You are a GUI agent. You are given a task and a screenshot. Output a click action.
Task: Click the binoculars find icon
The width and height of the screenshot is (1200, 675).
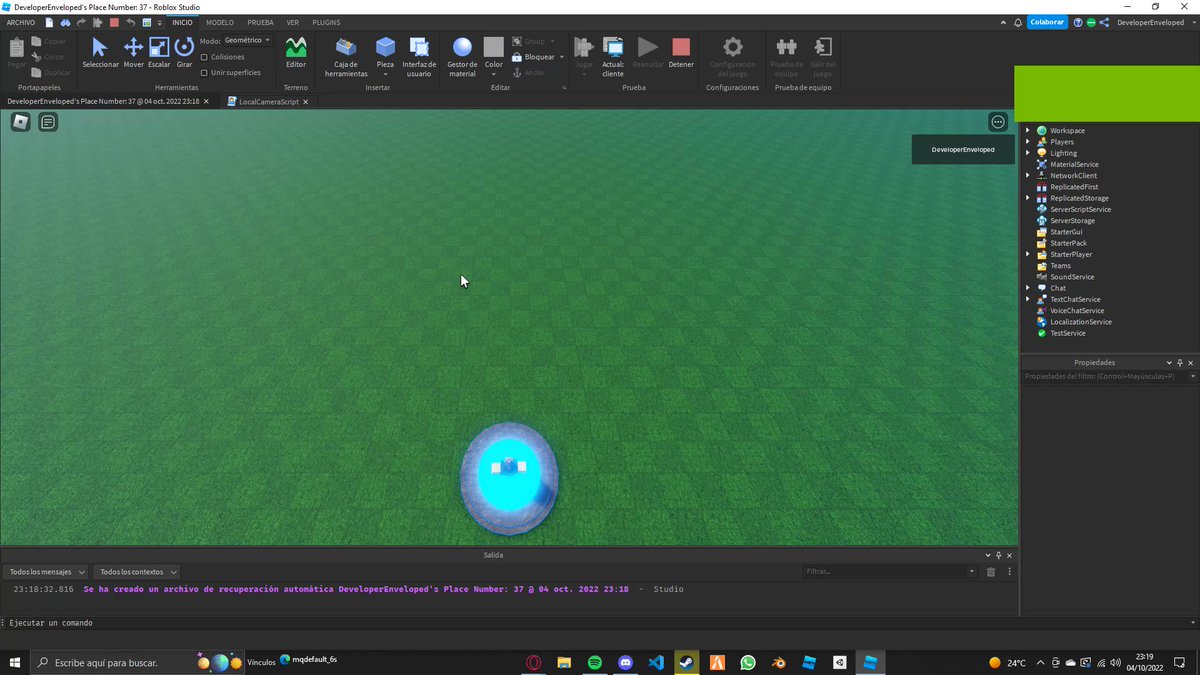66,22
